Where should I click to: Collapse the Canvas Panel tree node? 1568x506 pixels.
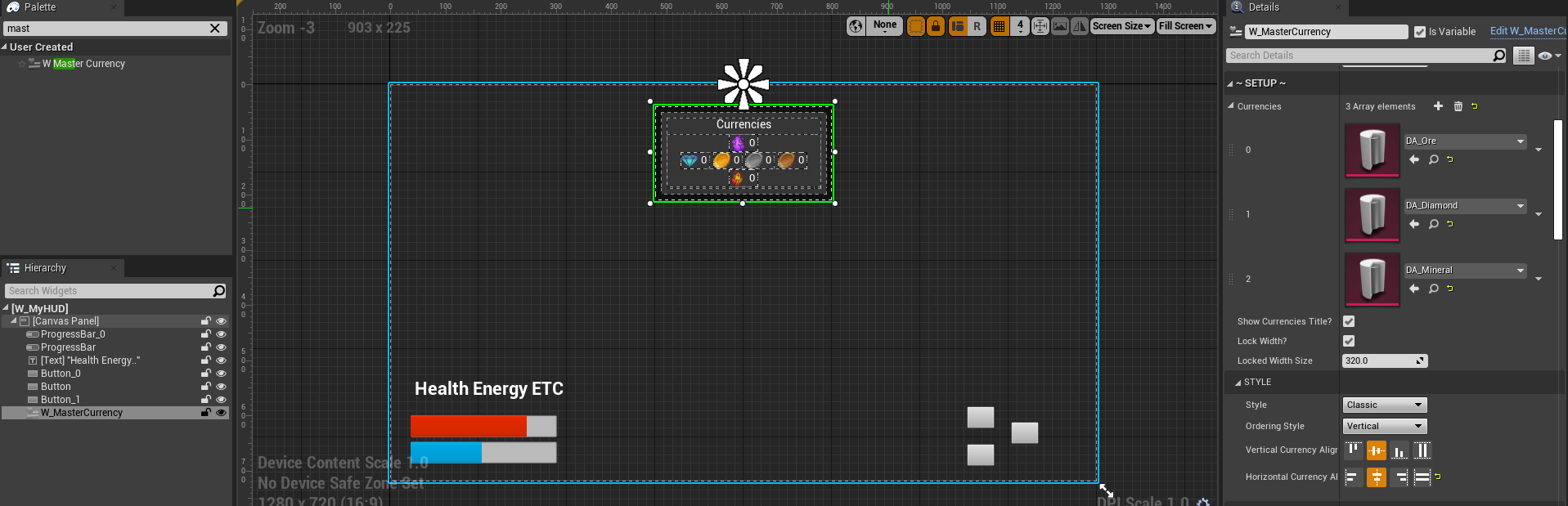(x=14, y=321)
